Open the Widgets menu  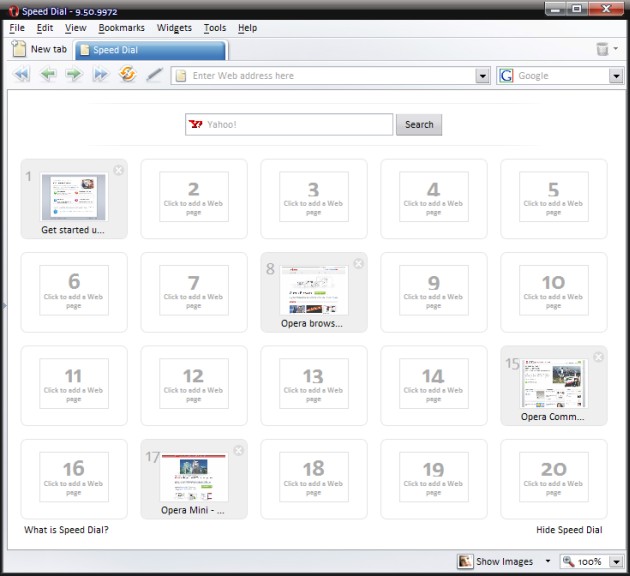pyautogui.click(x=174, y=28)
